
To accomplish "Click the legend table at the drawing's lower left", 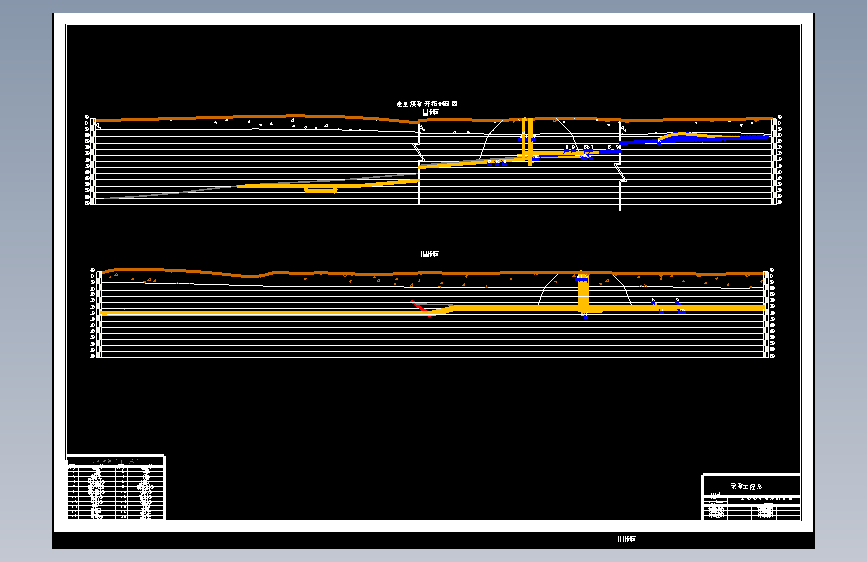I will [x=116, y=487].
